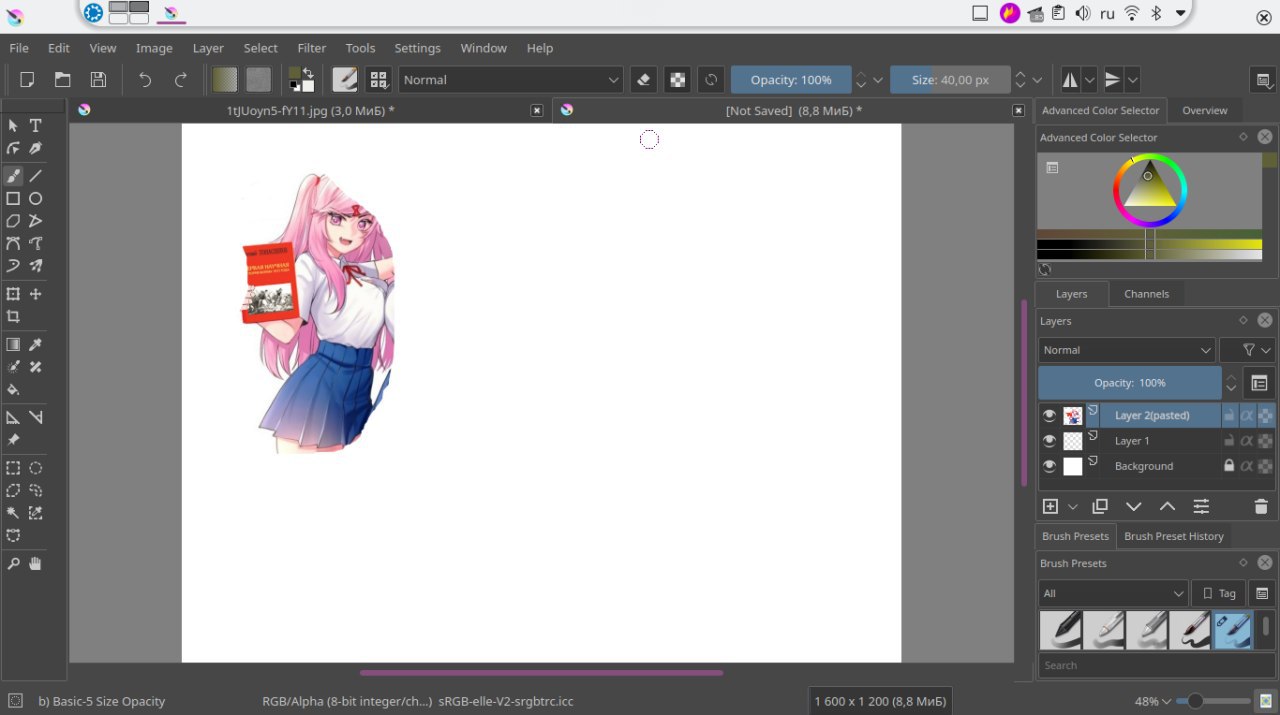
Task: Switch to the Channels tab
Action: [1146, 294]
